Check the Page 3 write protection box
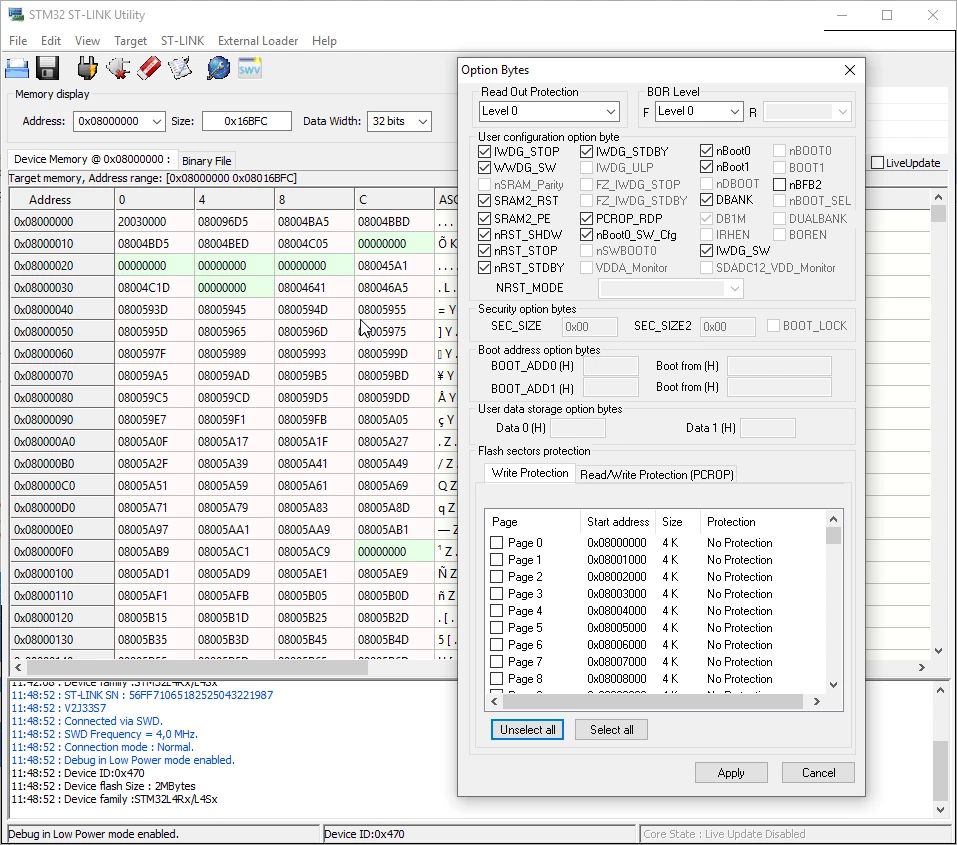 point(497,593)
